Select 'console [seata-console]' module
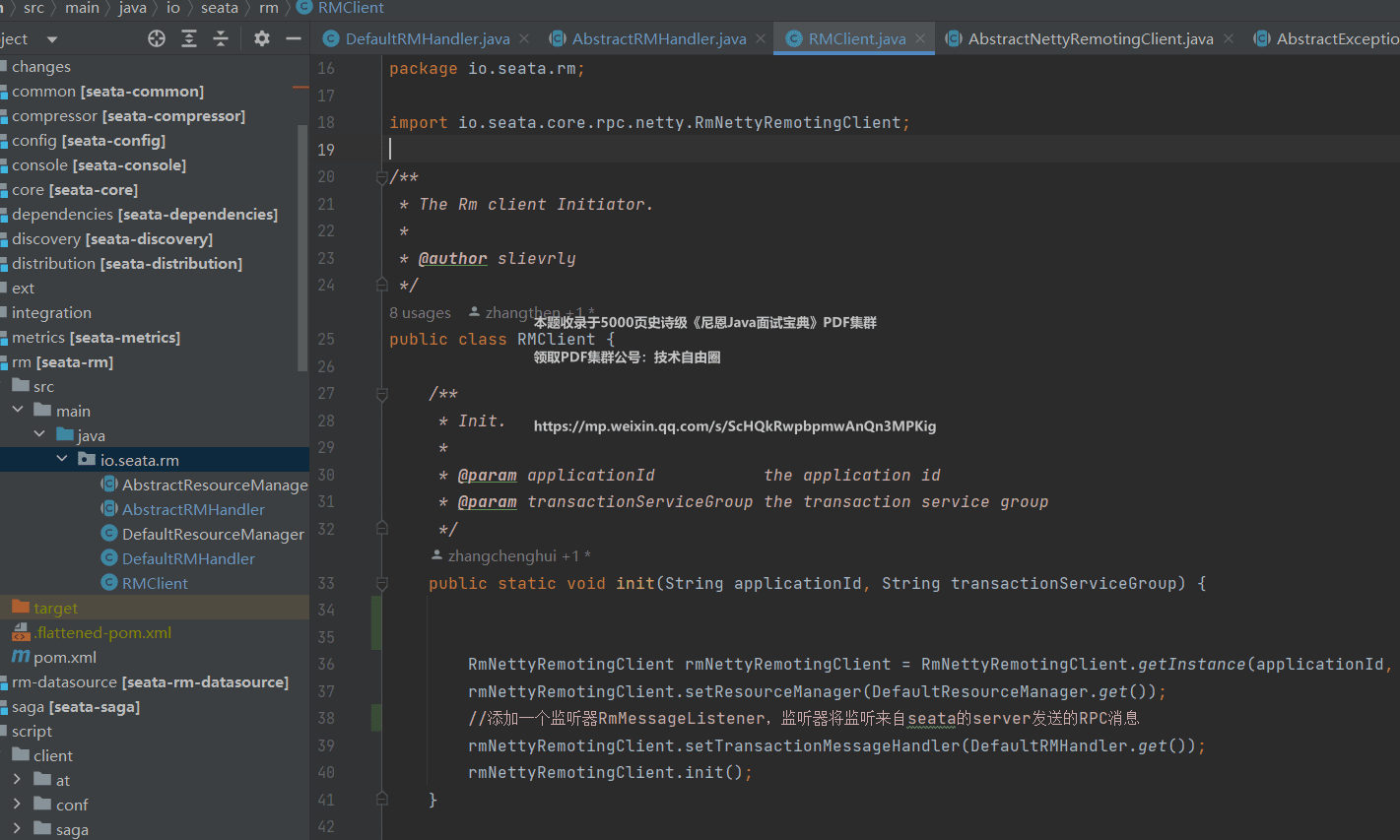Viewport: 1400px width, 840px height. pos(99,164)
